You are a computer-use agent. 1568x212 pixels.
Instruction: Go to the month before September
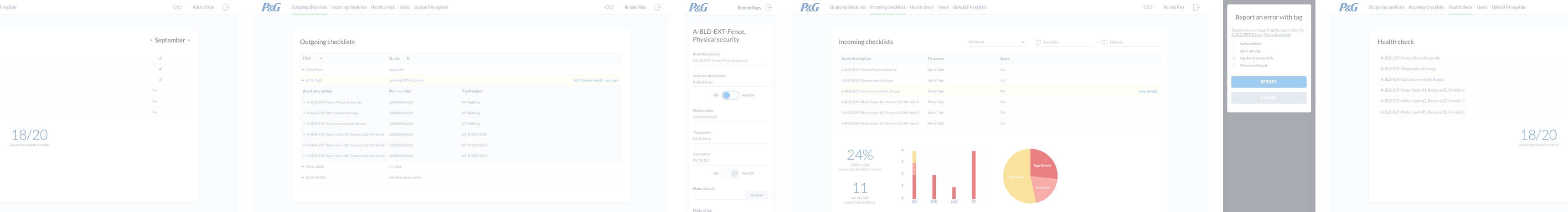point(152,40)
